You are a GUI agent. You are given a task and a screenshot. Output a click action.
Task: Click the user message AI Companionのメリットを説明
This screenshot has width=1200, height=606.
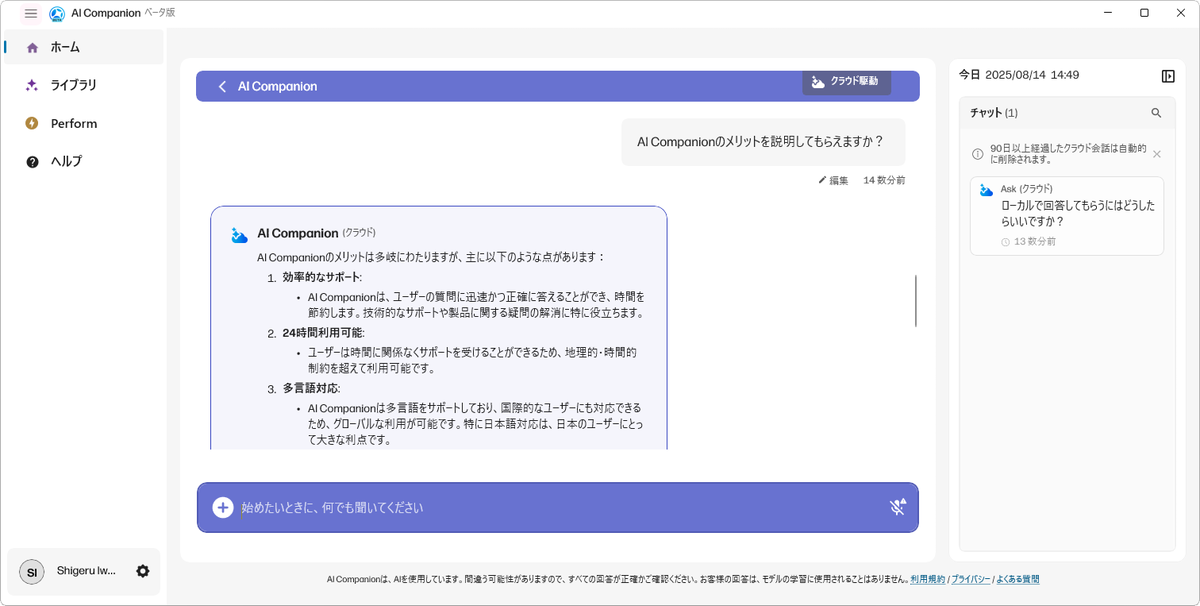(763, 142)
